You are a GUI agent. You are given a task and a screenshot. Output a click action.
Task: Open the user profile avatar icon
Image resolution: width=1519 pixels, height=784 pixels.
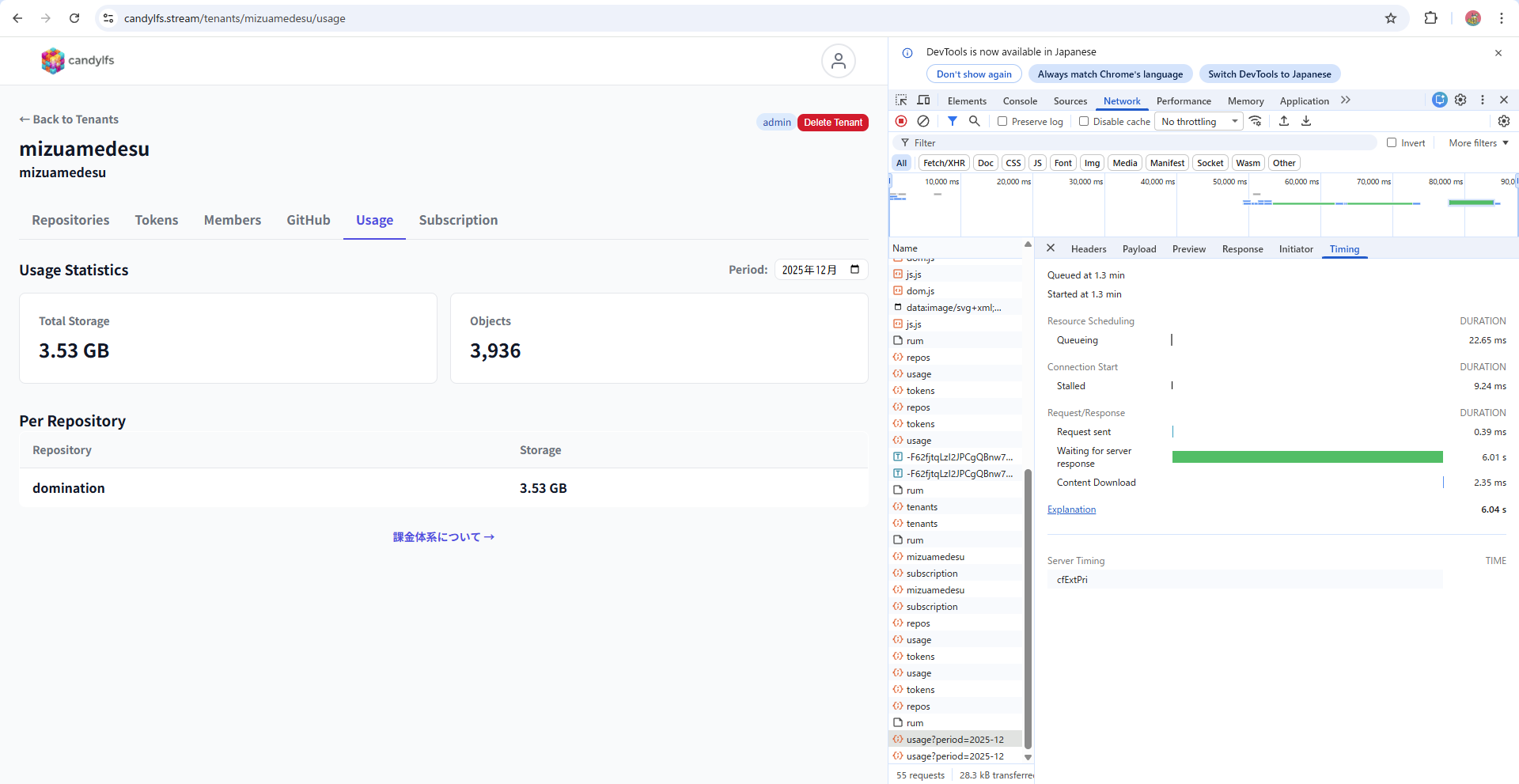point(838,61)
